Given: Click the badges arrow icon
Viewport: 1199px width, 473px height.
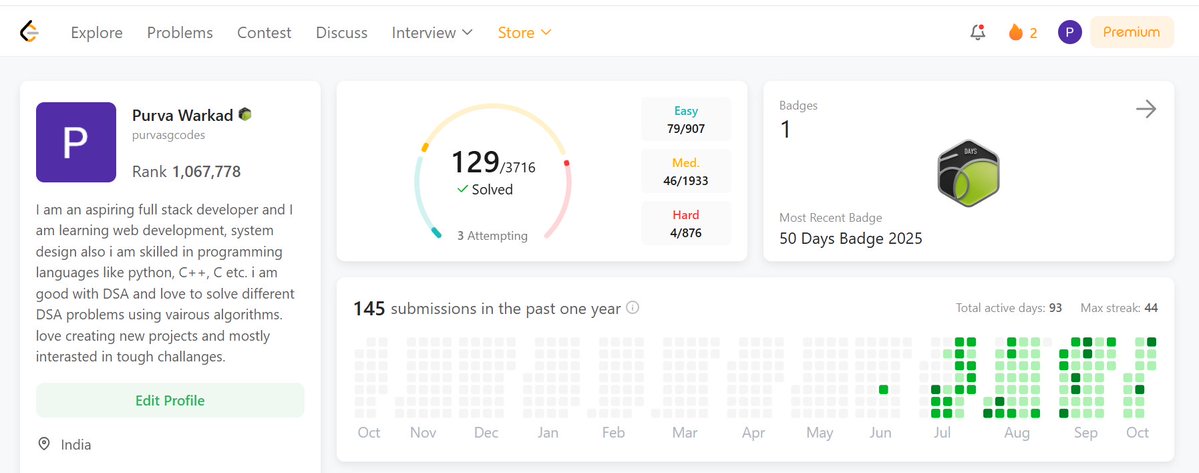Looking at the screenshot, I should (1145, 109).
